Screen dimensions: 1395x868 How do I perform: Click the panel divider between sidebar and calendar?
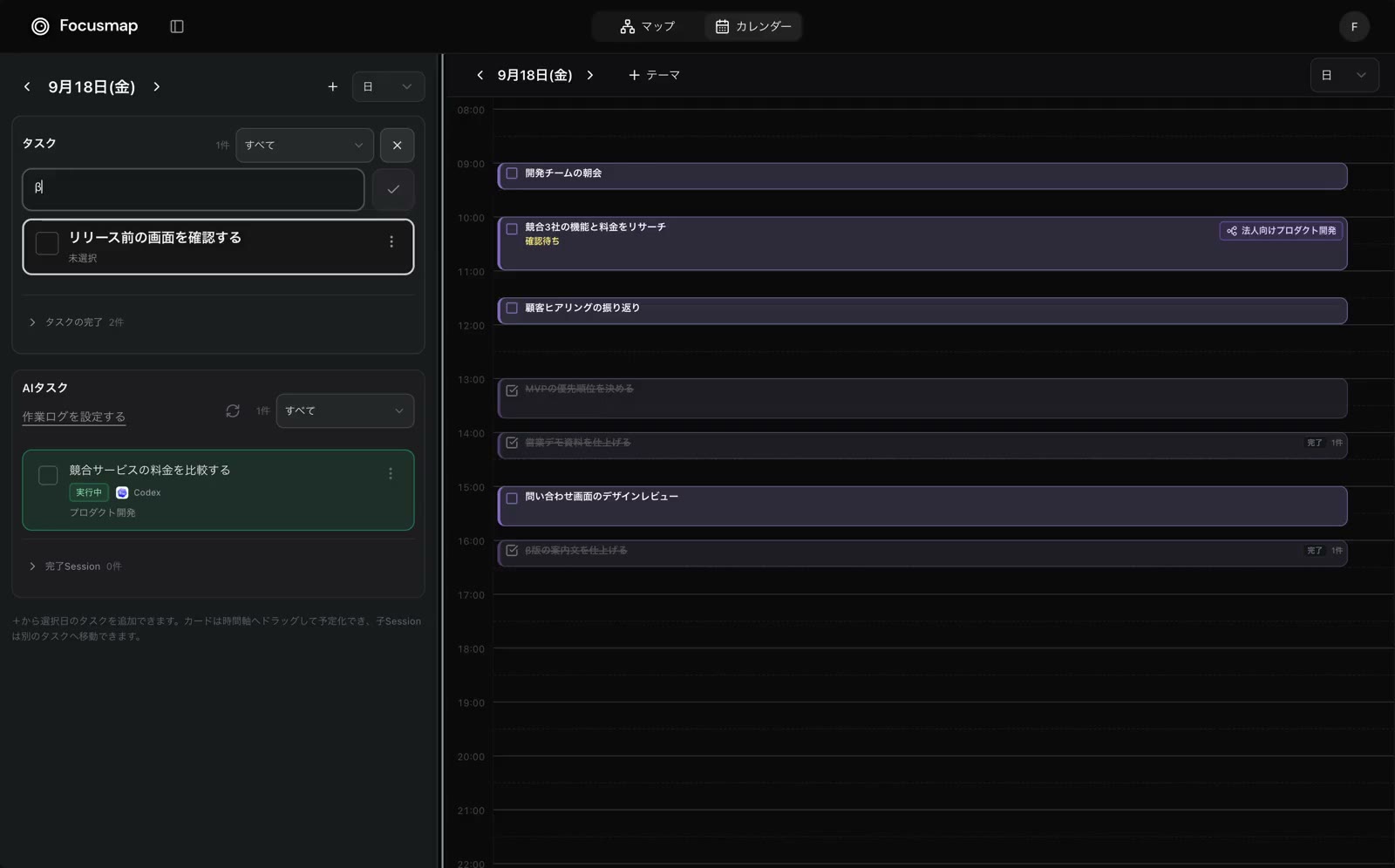(442, 460)
